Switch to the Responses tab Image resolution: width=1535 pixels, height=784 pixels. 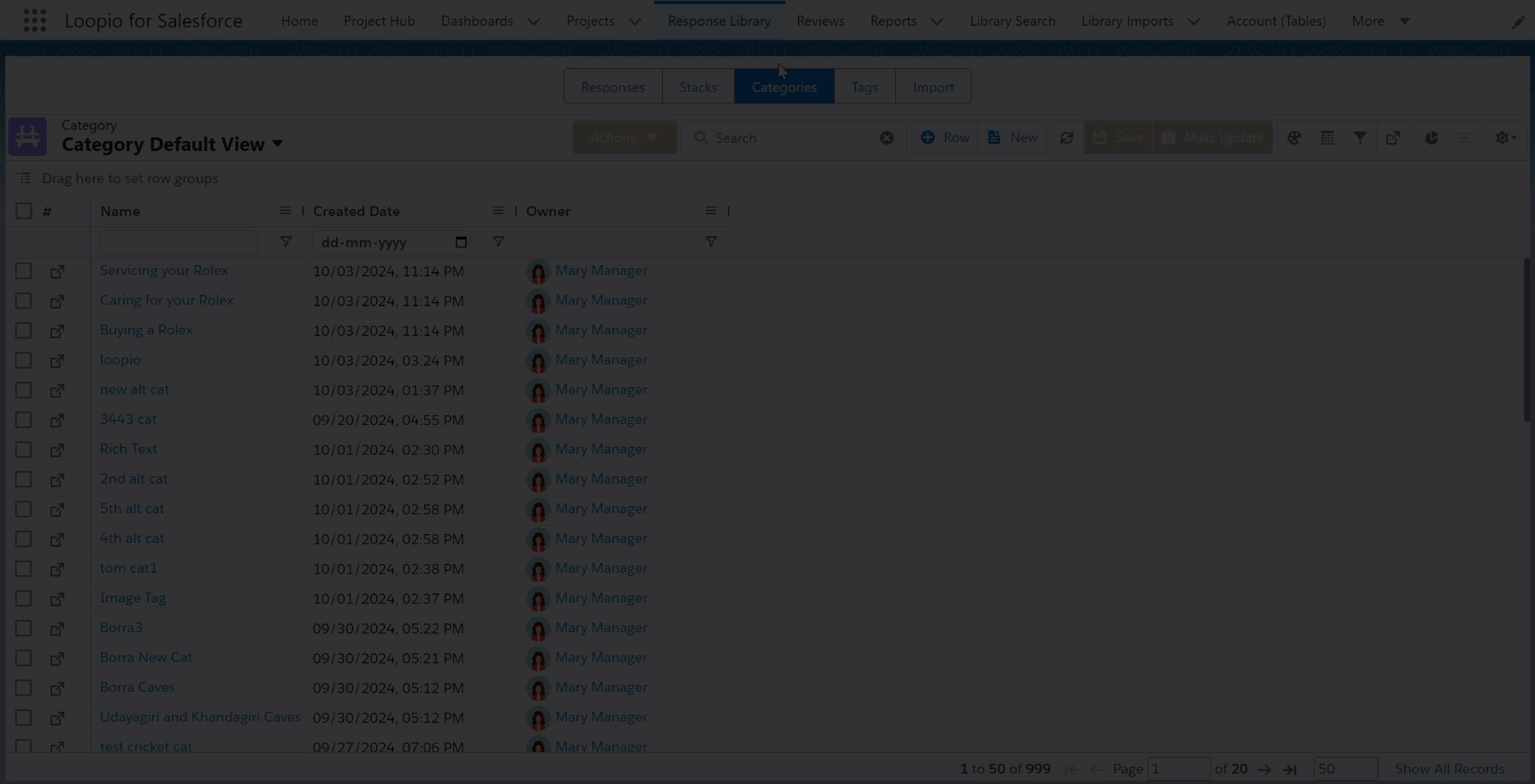612,87
